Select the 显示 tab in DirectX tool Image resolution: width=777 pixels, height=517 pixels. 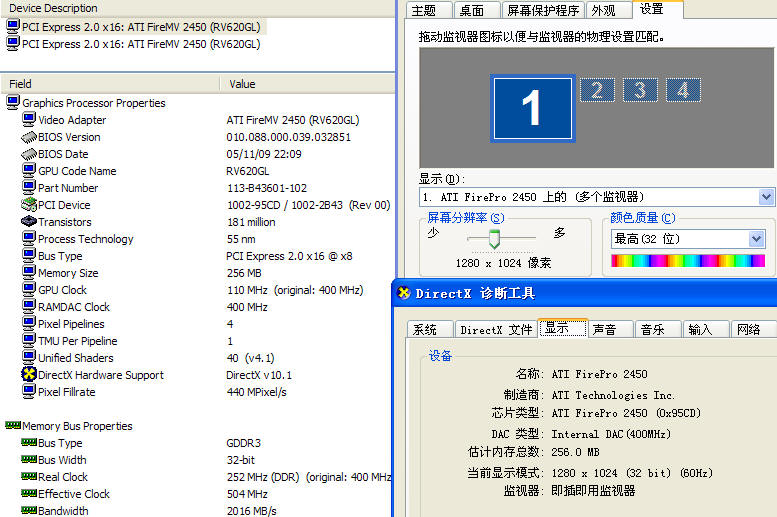coord(563,328)
